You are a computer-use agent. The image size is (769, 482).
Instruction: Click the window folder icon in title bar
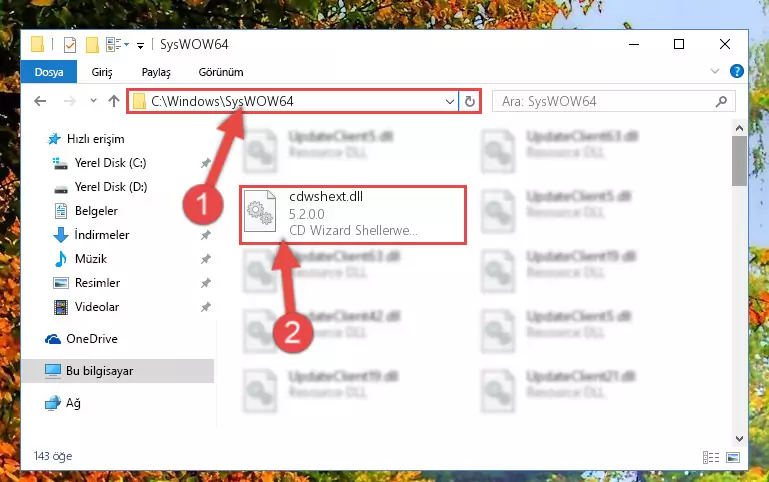pyautogui.click(x=37, y=44)
